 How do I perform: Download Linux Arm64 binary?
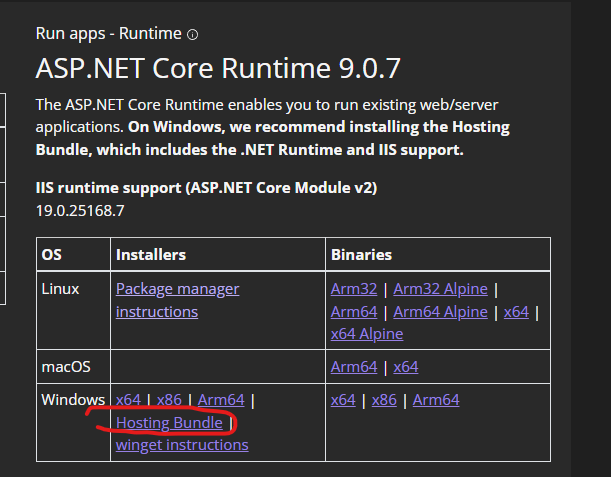tap(354, 312)
